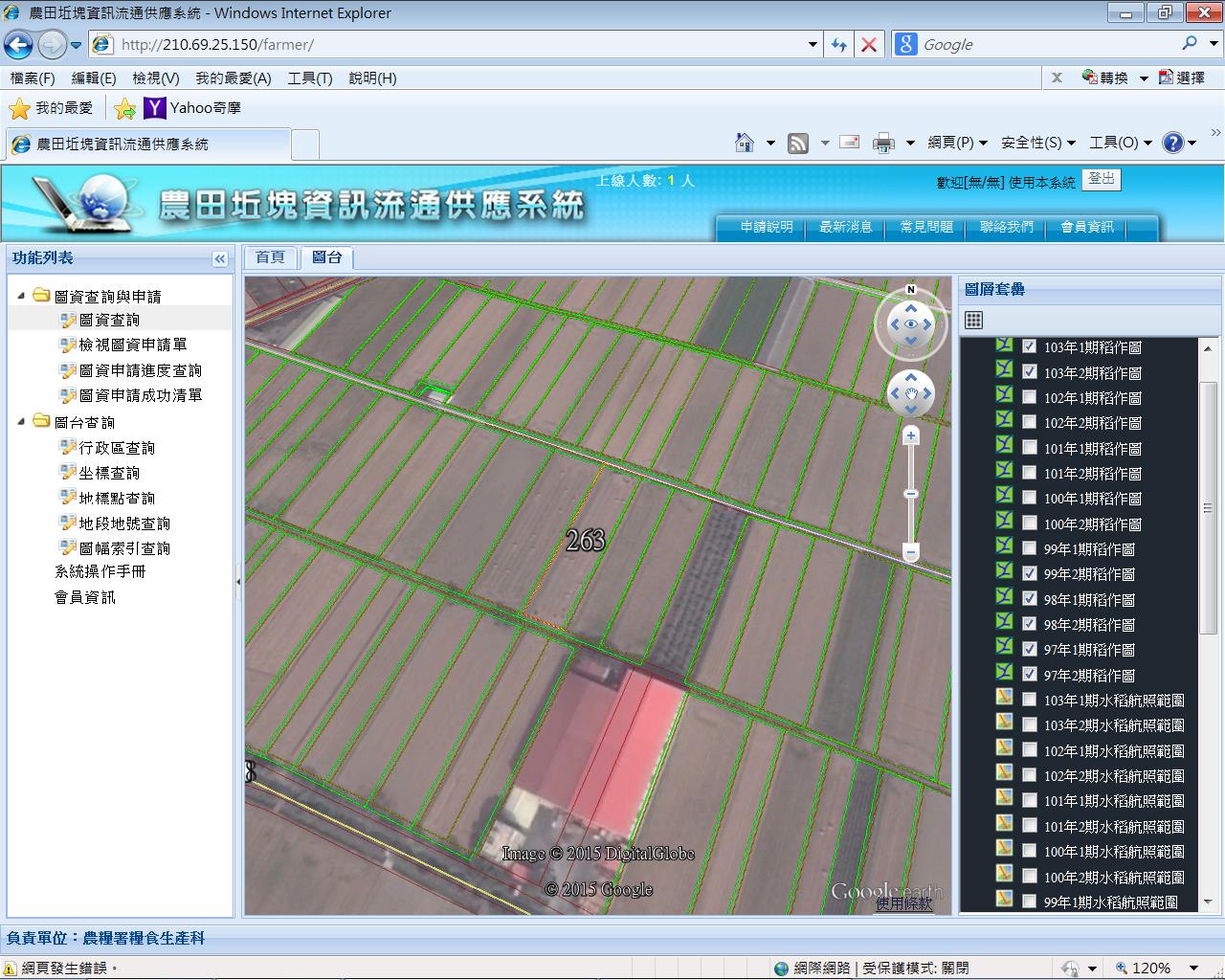Switch to the 首頁 tab
Screen dimensions: 1225x980
[x=270, y=257]
